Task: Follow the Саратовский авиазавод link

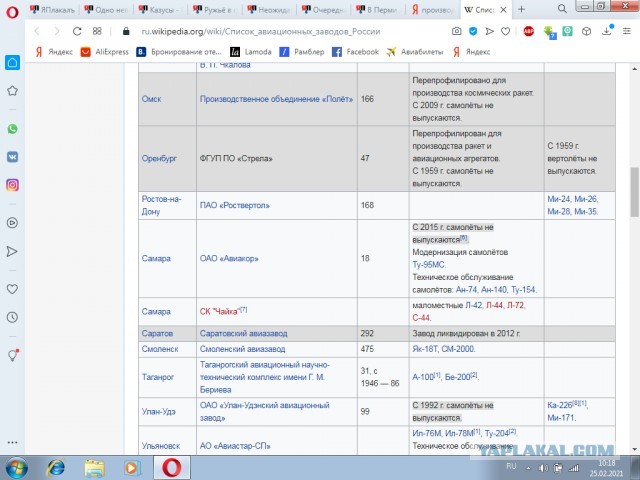Action: (x=244, y=333)
